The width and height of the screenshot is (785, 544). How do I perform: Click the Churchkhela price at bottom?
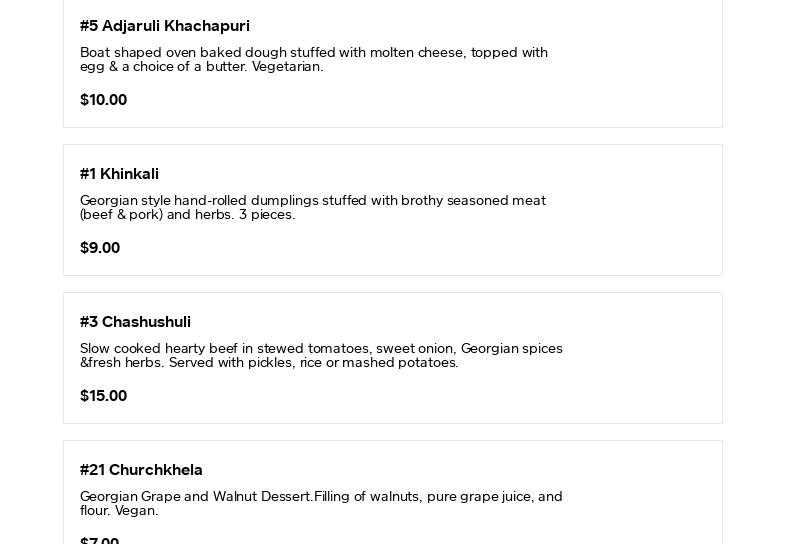(99, 540)
